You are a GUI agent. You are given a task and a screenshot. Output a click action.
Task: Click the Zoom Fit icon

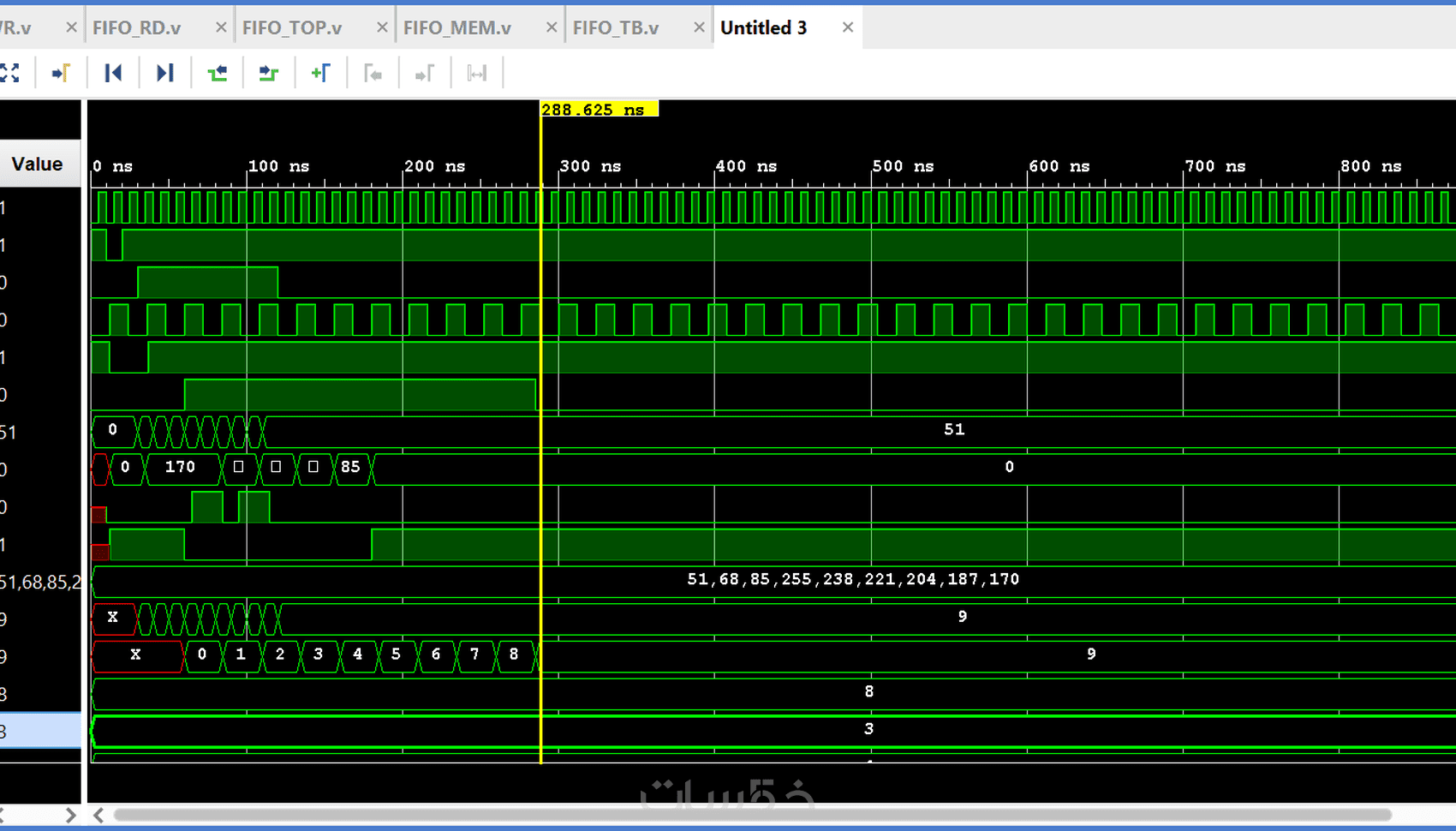click(x=9, y=74)
